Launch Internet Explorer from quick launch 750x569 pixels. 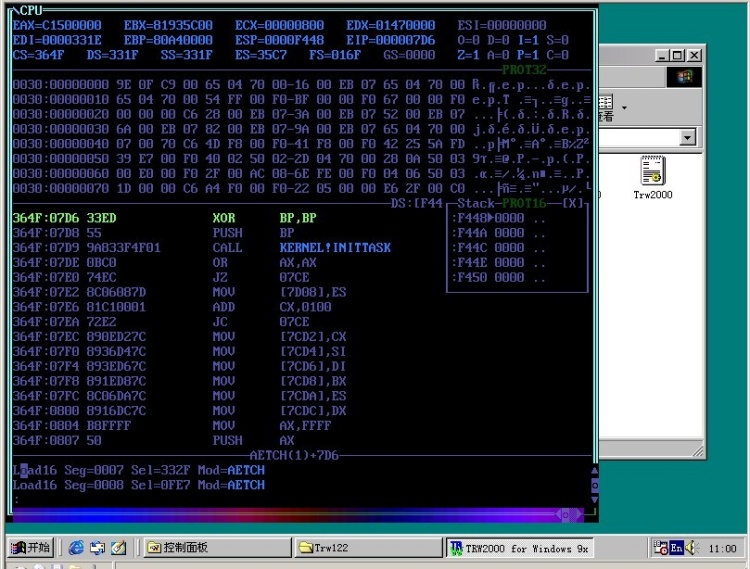point(76,547)
